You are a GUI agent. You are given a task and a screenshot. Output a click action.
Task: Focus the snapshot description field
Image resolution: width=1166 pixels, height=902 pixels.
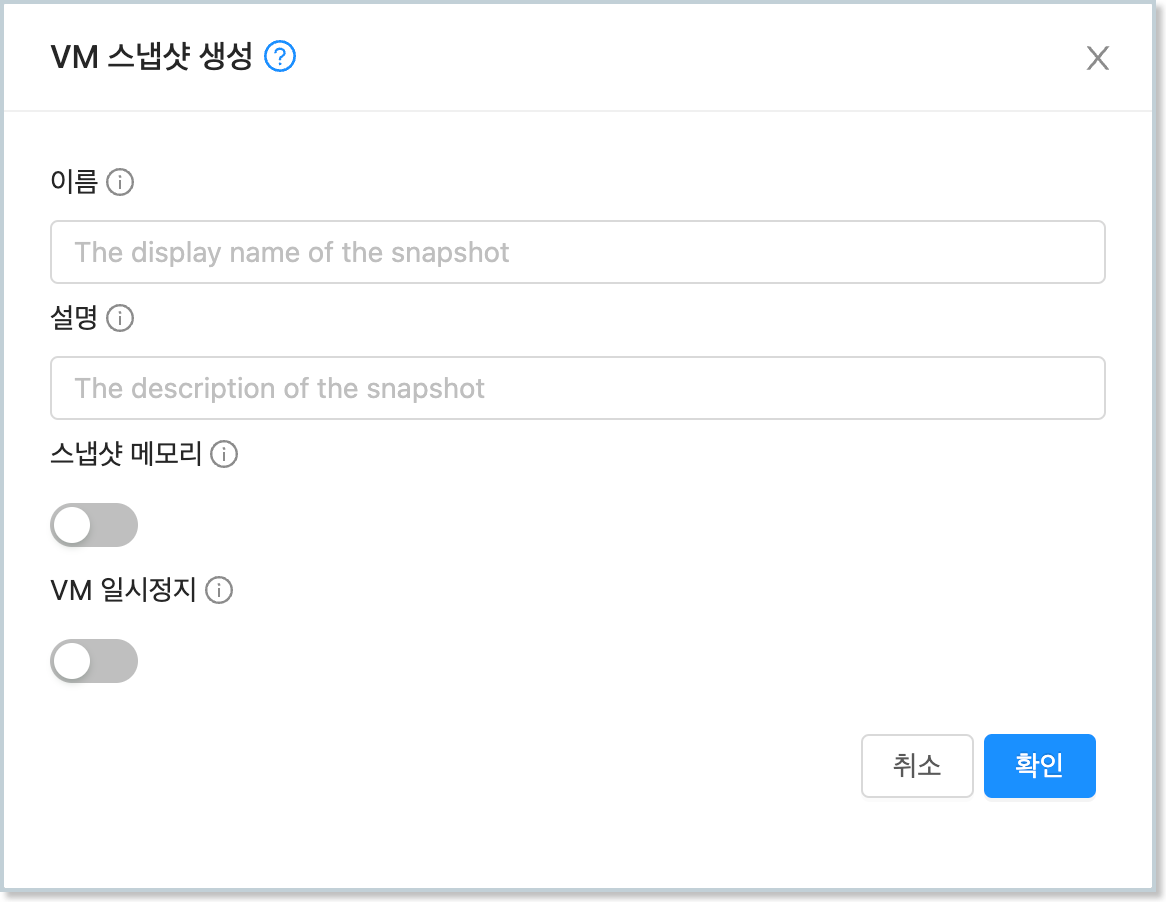point(578,388)
